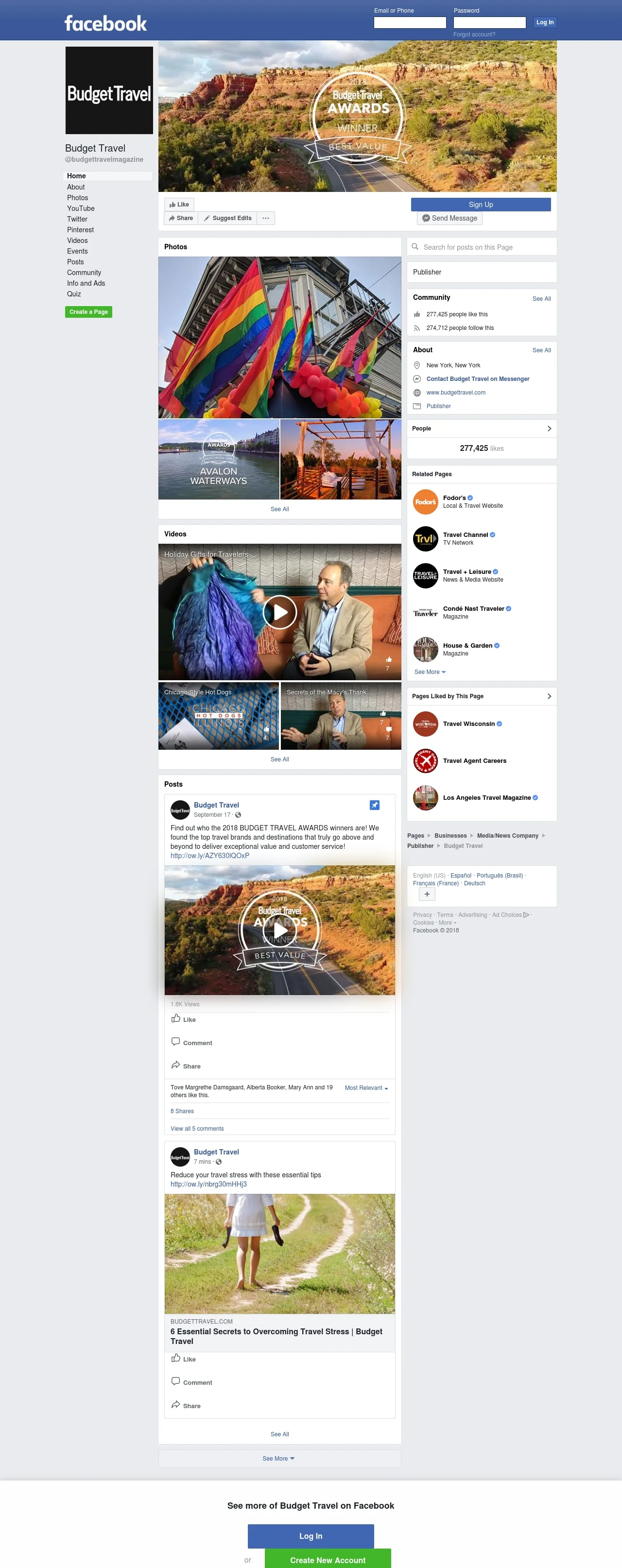Comment on the Budget Travel Awards post
This screenshot has height=1568, width=622.
(192, 1042)
